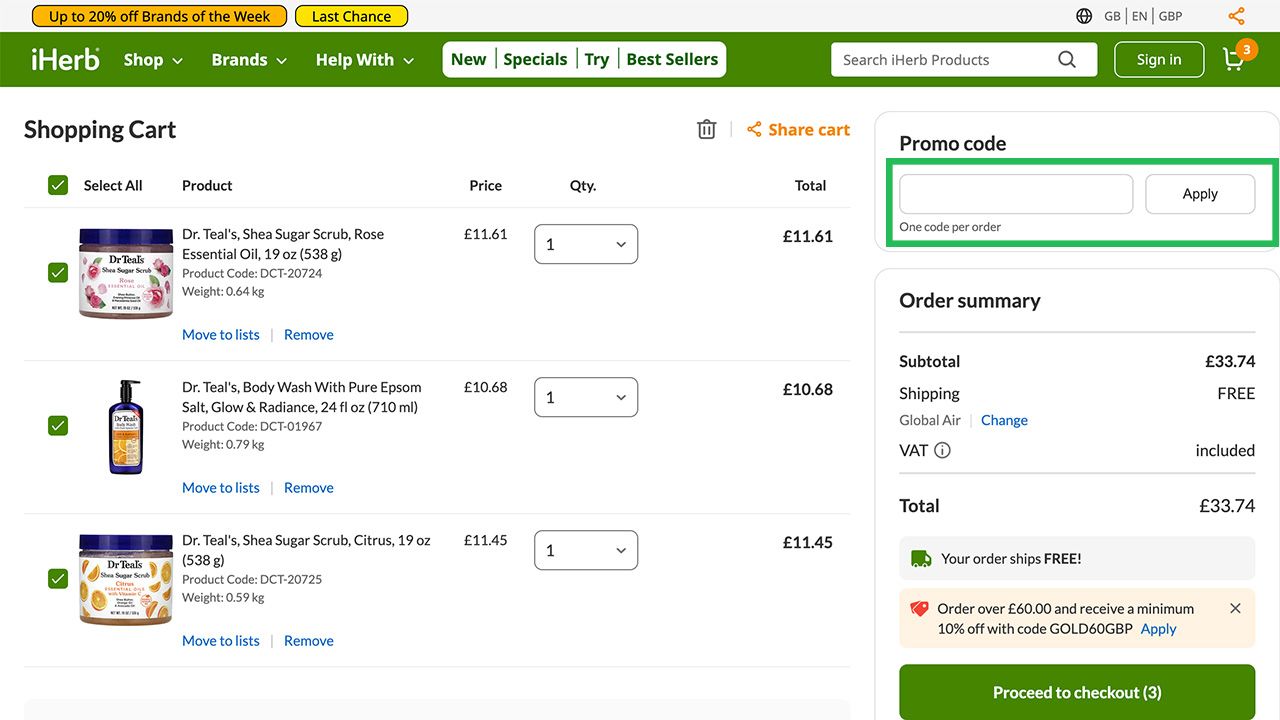Open the Dr Teal's Body Wash thumbnail
Screen dimensions: 1280x720
coord(126,426)
